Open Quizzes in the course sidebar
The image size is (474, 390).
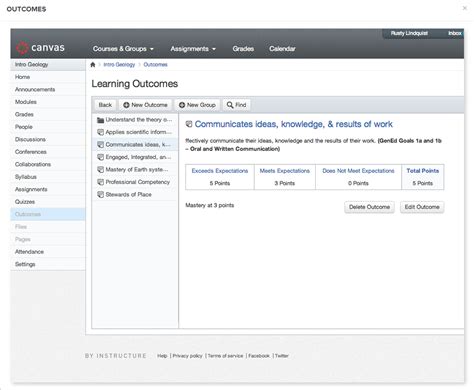pos(48,202)
